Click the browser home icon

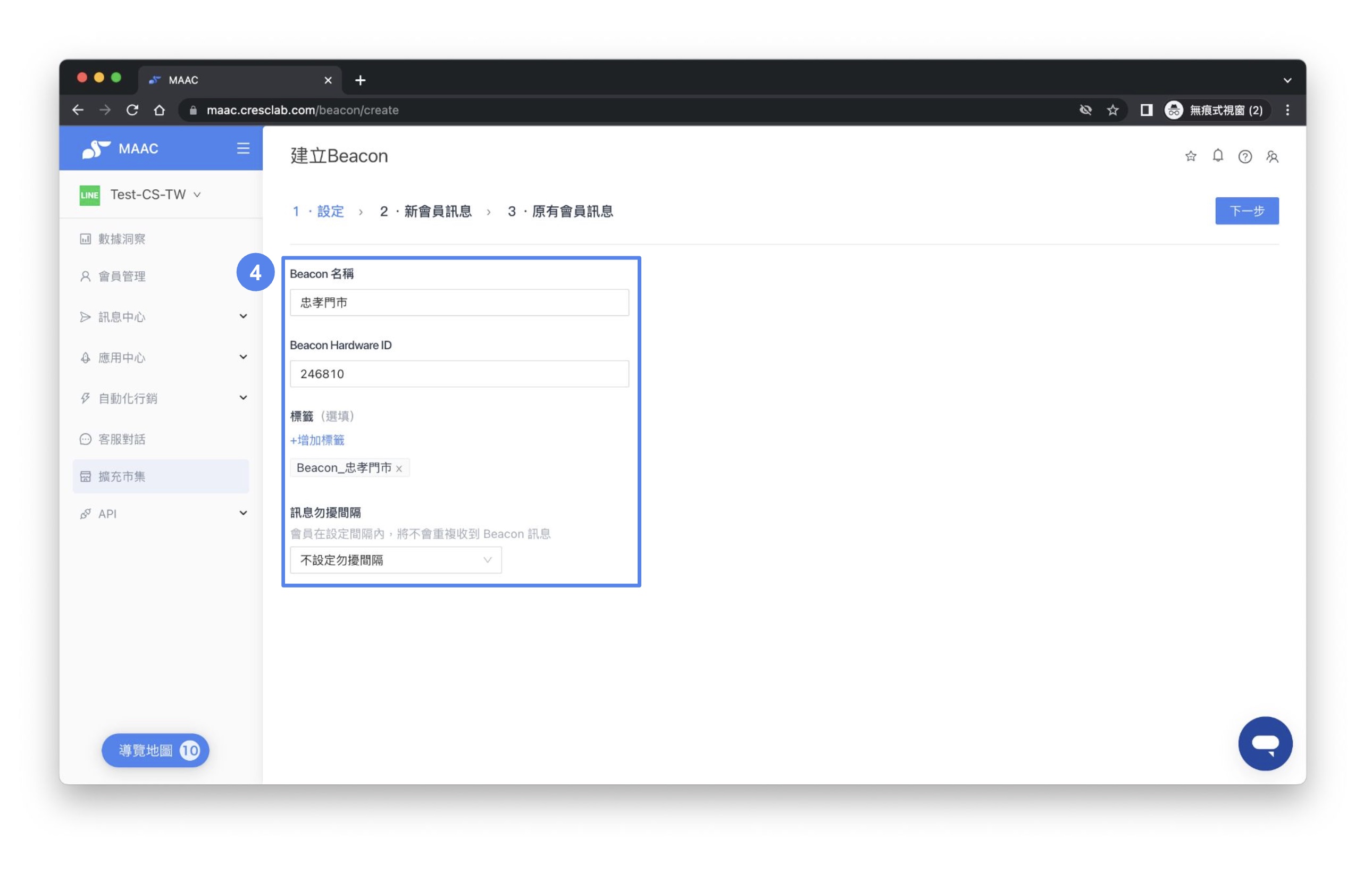pyautogui.click(x=160, y=110)
